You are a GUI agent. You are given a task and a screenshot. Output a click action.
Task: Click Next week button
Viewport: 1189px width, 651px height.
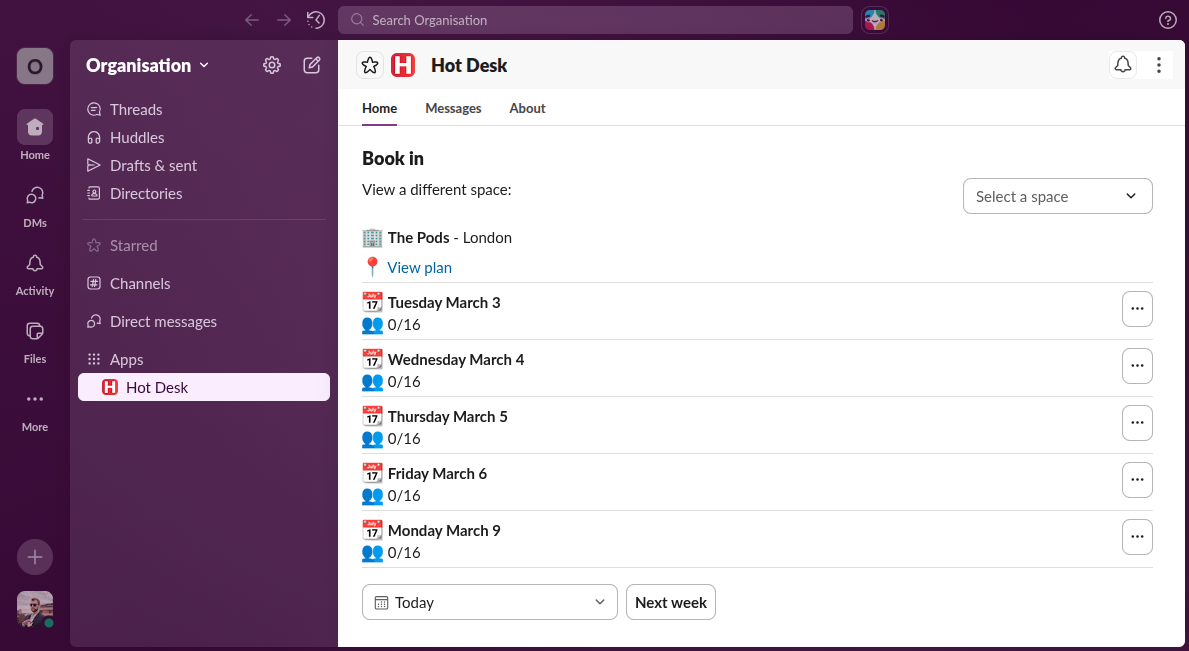(x=670, y=602)
